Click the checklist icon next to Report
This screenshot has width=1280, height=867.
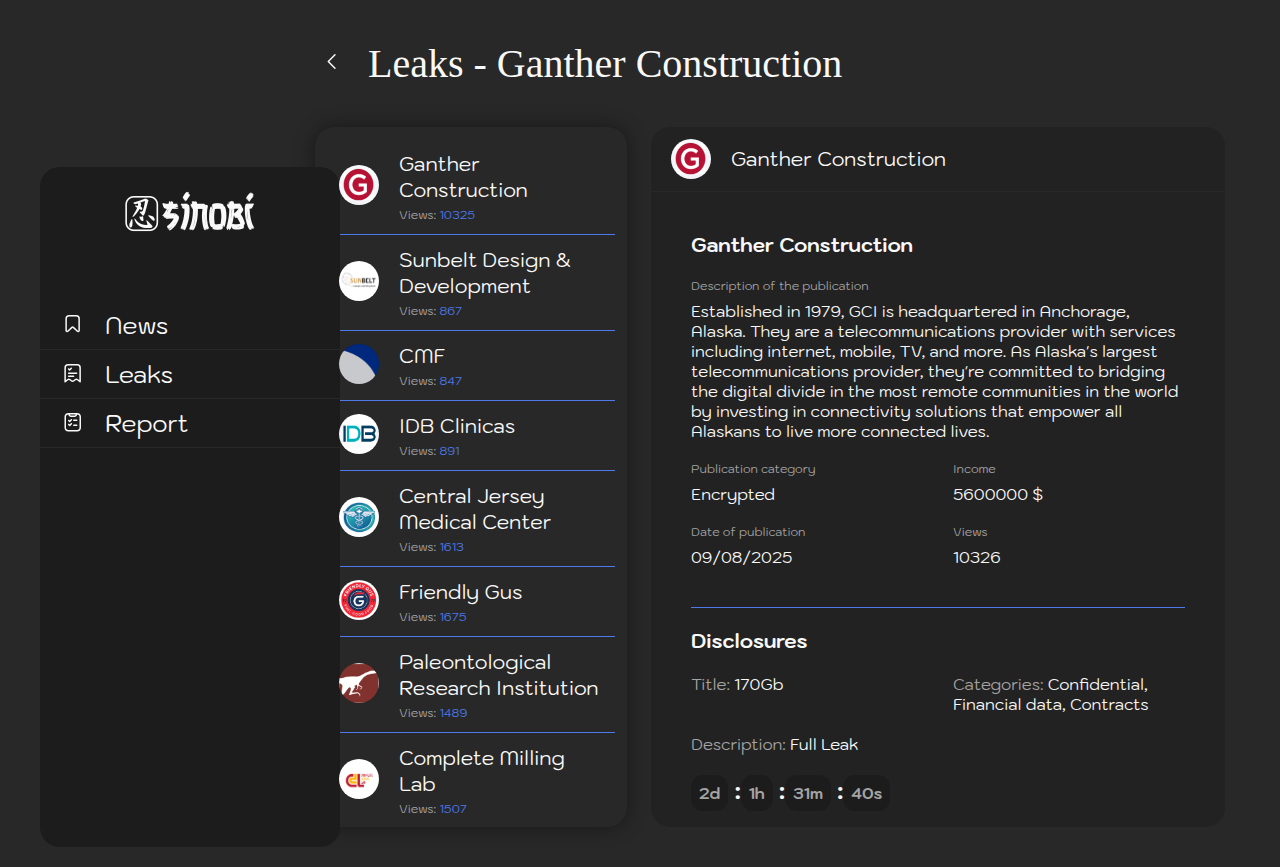tap(73, 423)
